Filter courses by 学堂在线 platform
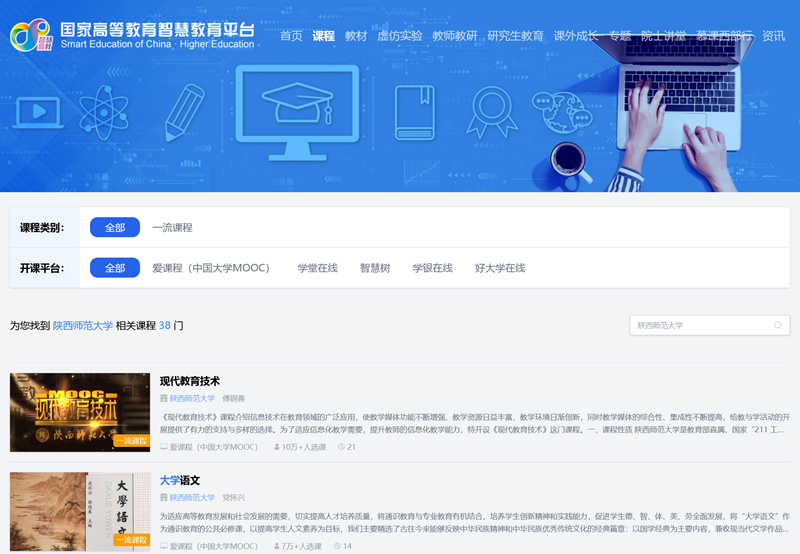This screenshot has width=800, height=554. tap(317, 268)
